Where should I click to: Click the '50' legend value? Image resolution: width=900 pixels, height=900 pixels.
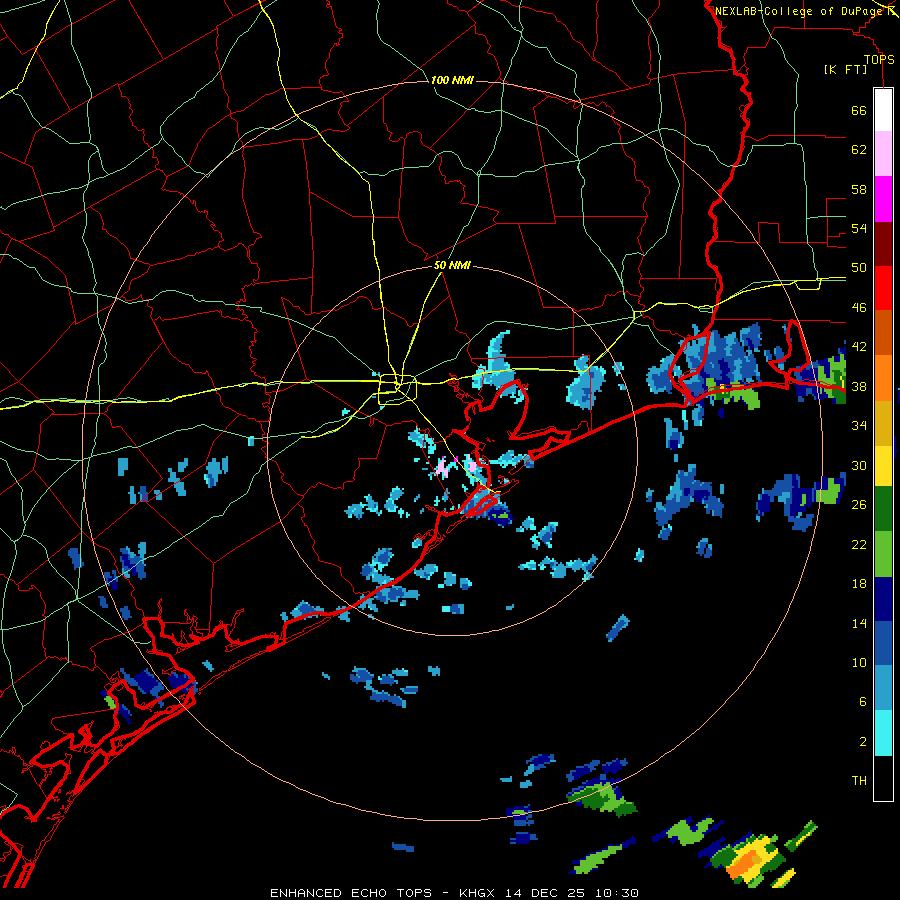click(859, 267)
